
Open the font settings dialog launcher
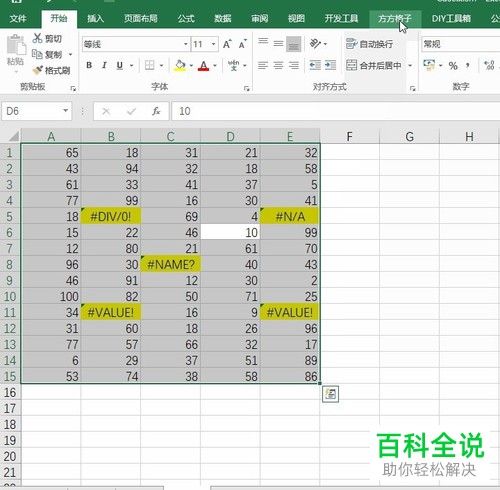247,88
